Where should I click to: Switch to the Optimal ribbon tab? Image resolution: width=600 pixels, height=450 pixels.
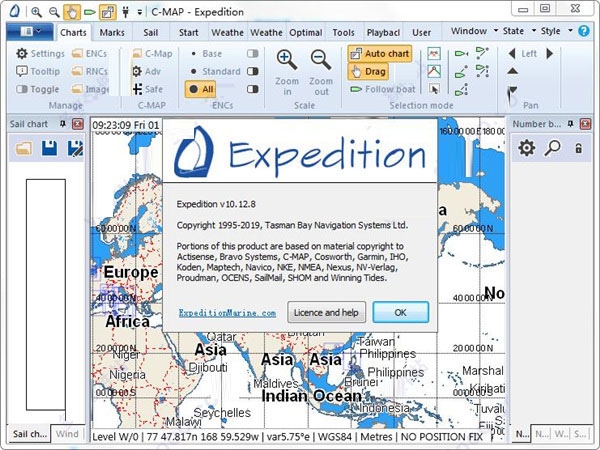[x=305, y=33]
